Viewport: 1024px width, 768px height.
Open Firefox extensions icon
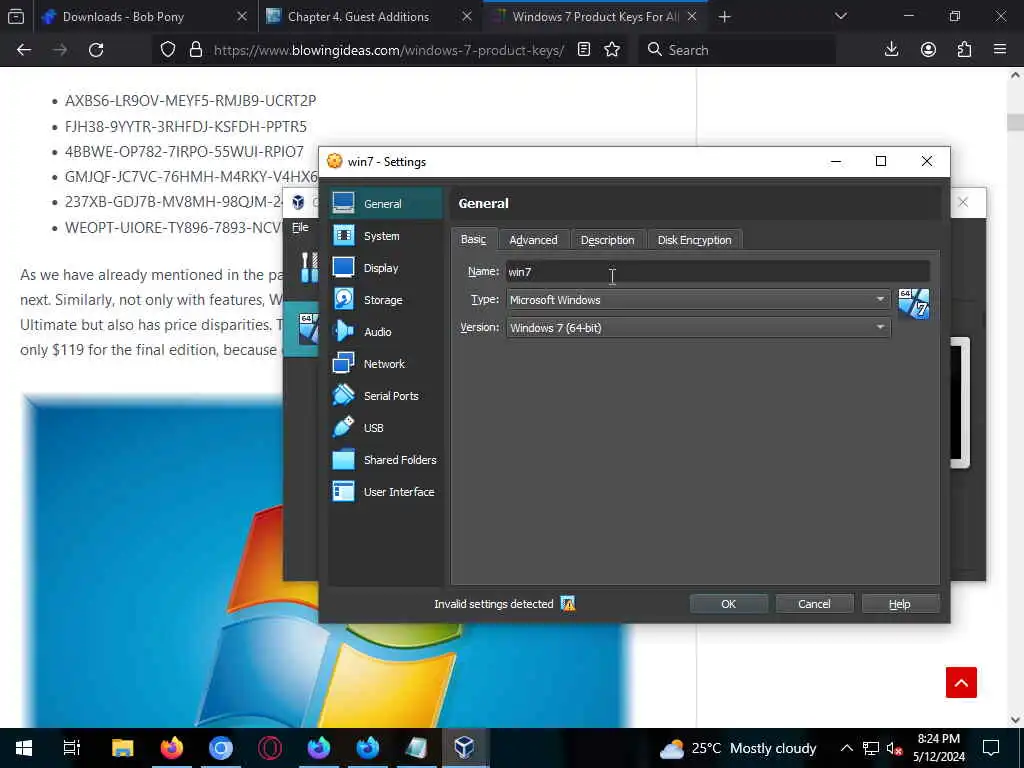(964, 50)
